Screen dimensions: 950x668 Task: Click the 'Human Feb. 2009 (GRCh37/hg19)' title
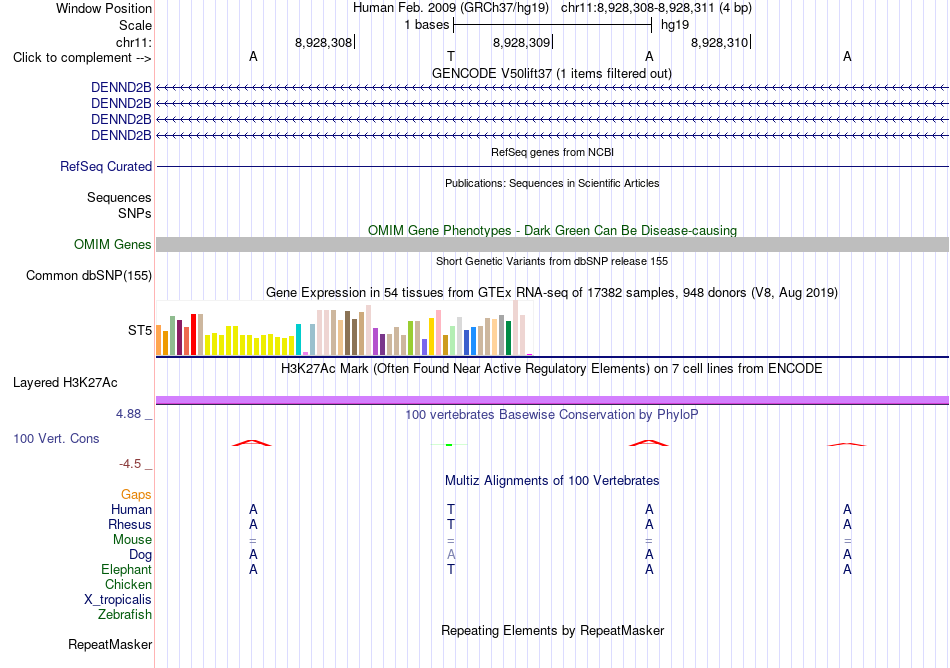[451, 8]
